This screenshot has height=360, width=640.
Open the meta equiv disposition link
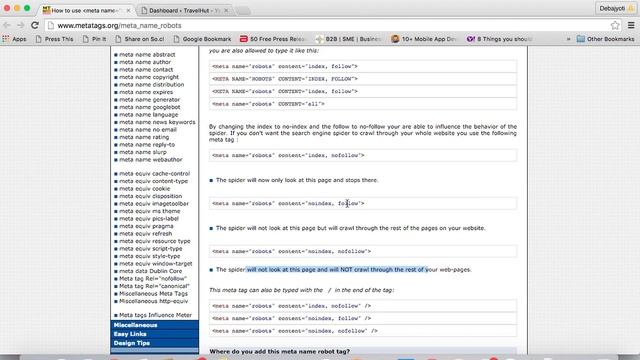(151, 196)
